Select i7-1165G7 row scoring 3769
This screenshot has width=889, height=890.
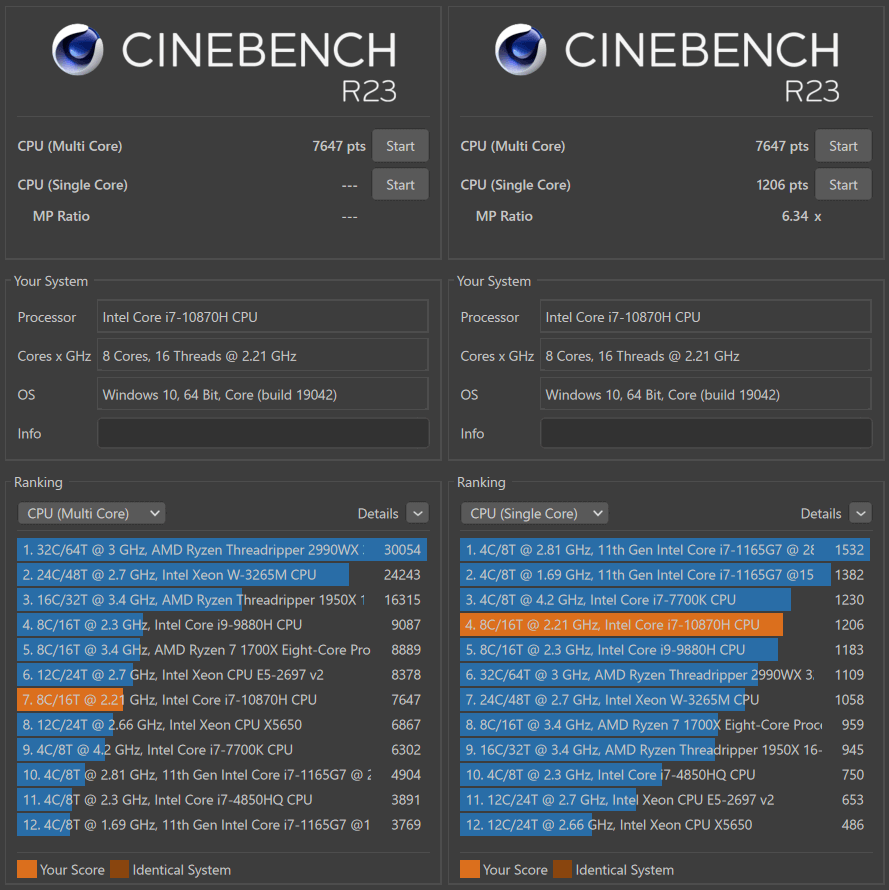222,824
